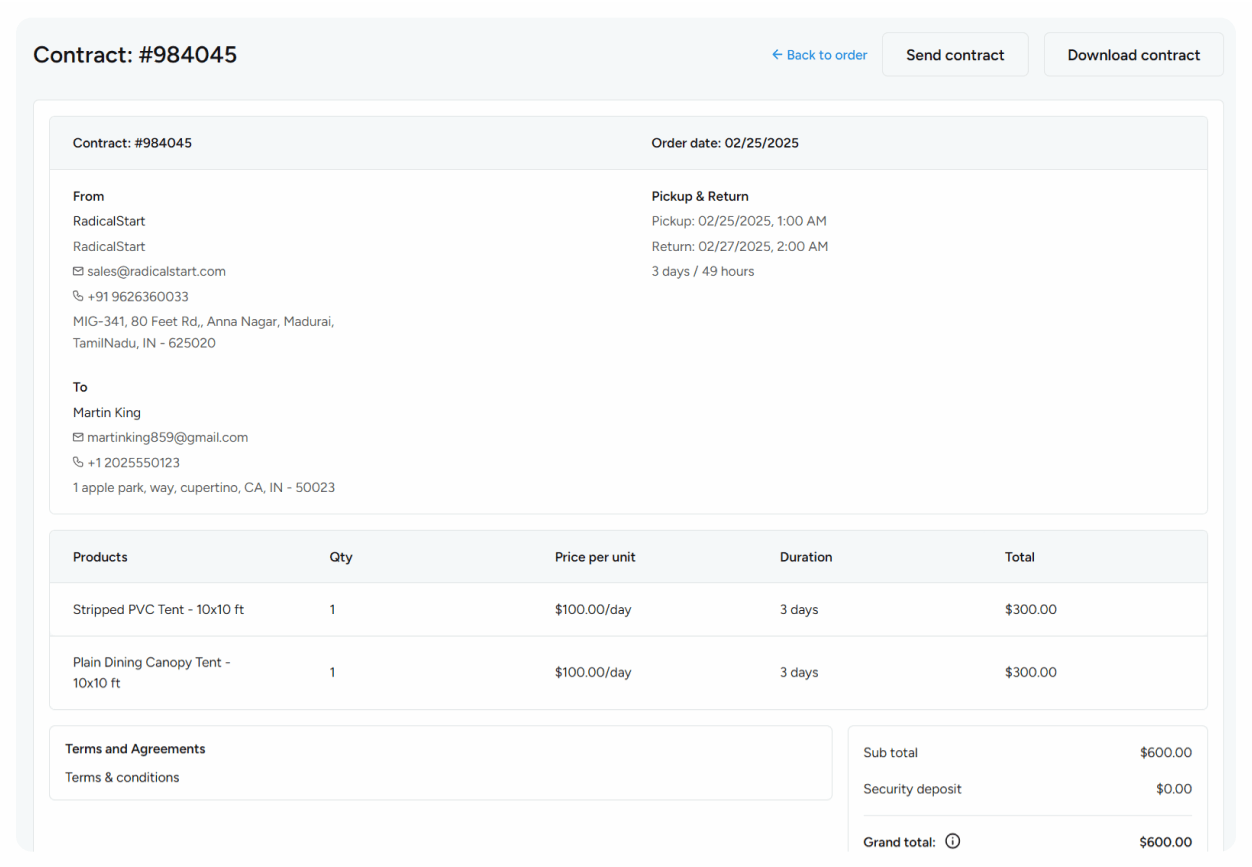
Task: Click the Contract: #984045 page heading
Action: point(135,55)
